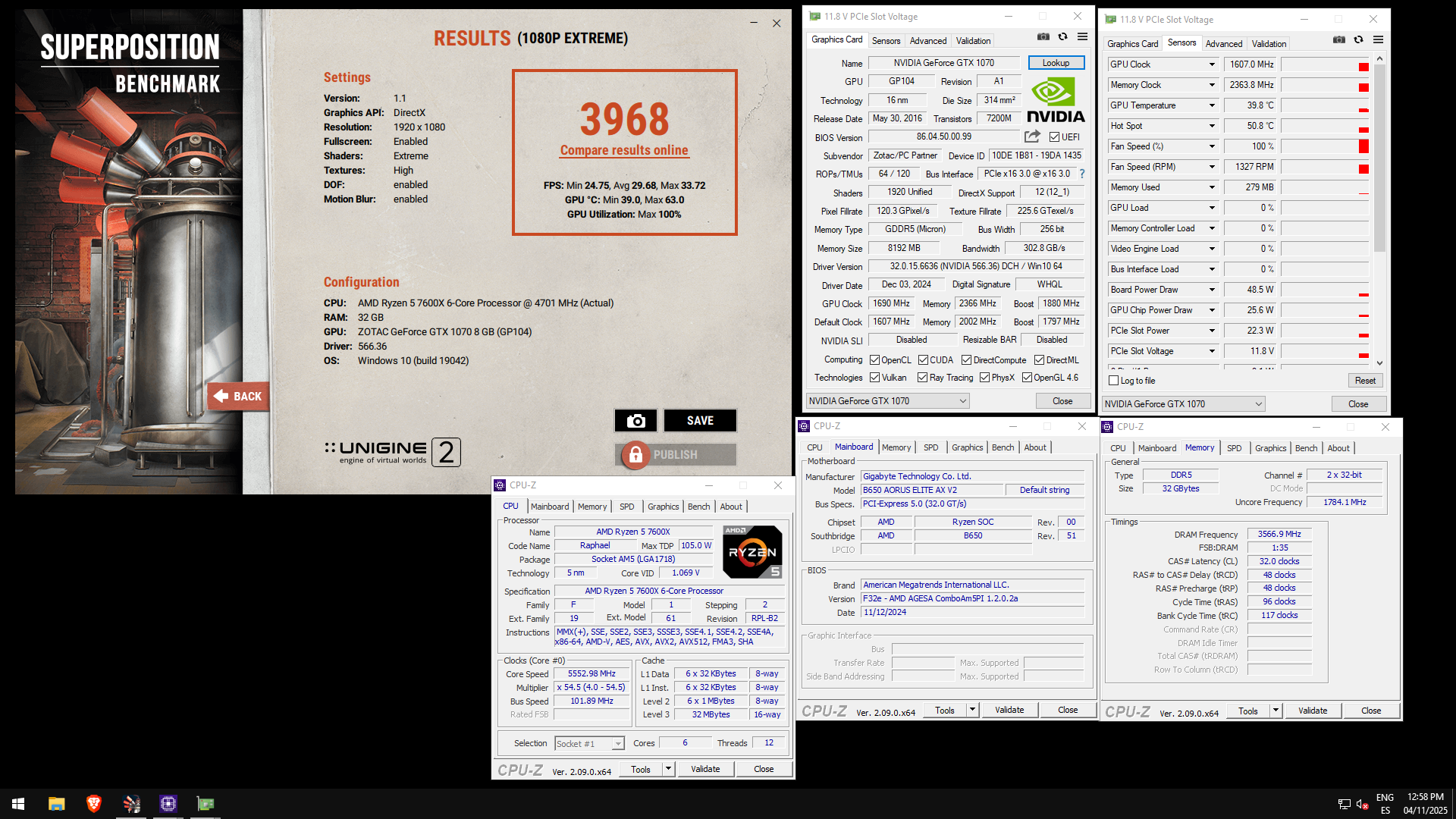Expand Board Power Draw sensor dropdown
This screenshot has height=819, width=1456.
(x=1212, y=290)
